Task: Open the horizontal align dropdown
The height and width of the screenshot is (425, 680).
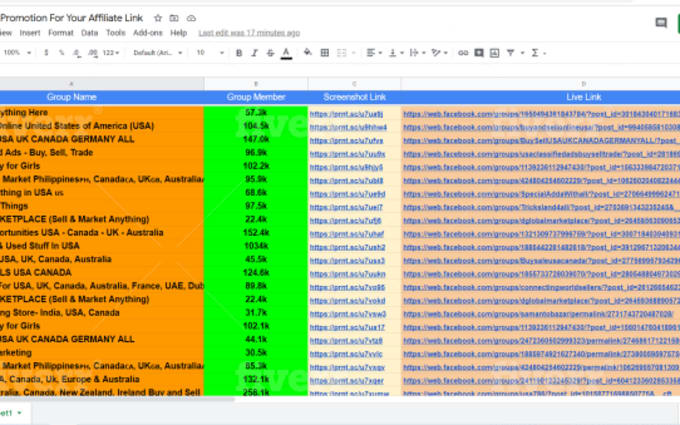Action: point(374,53)
